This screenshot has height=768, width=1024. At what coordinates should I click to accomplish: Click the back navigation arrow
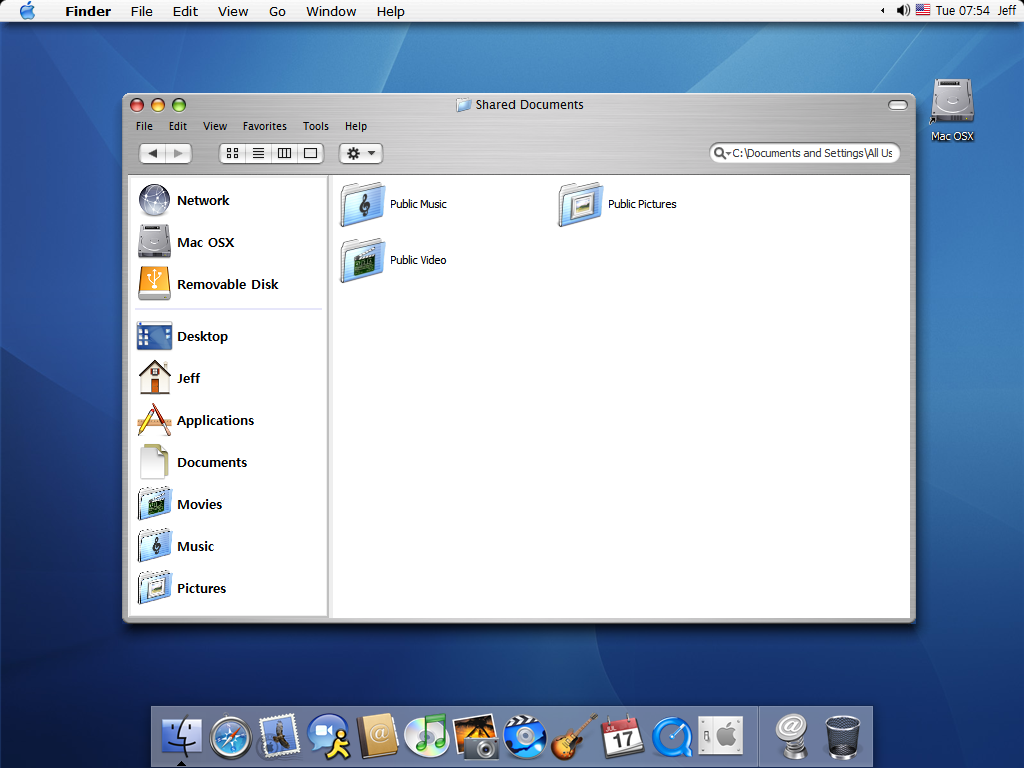(152, 153)
